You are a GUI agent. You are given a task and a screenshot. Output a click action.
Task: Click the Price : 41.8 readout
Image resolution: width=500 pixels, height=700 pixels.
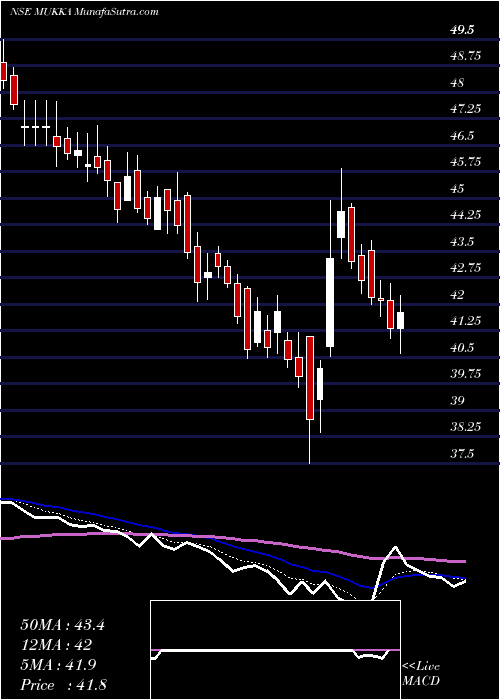click(63, 685)
